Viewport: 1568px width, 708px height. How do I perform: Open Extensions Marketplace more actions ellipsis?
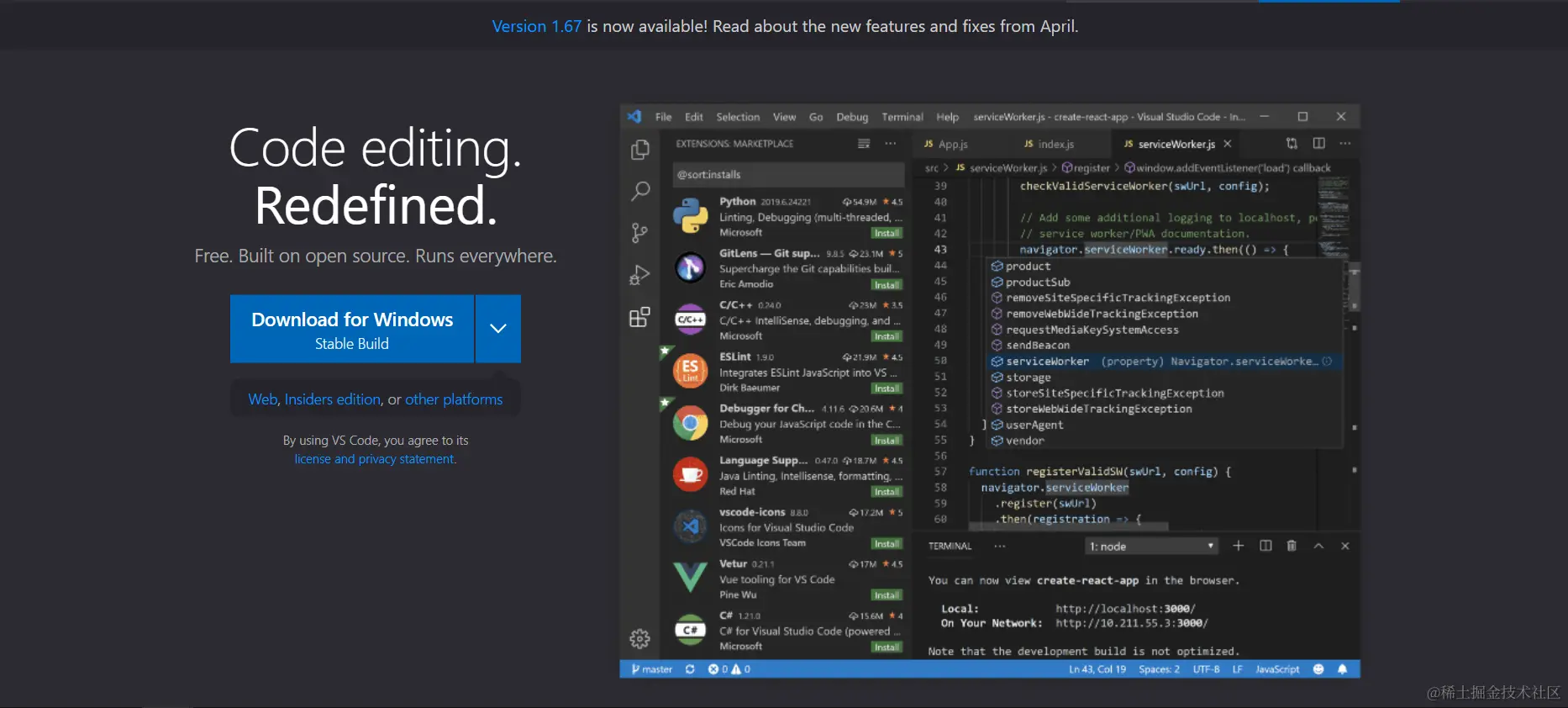891,144
